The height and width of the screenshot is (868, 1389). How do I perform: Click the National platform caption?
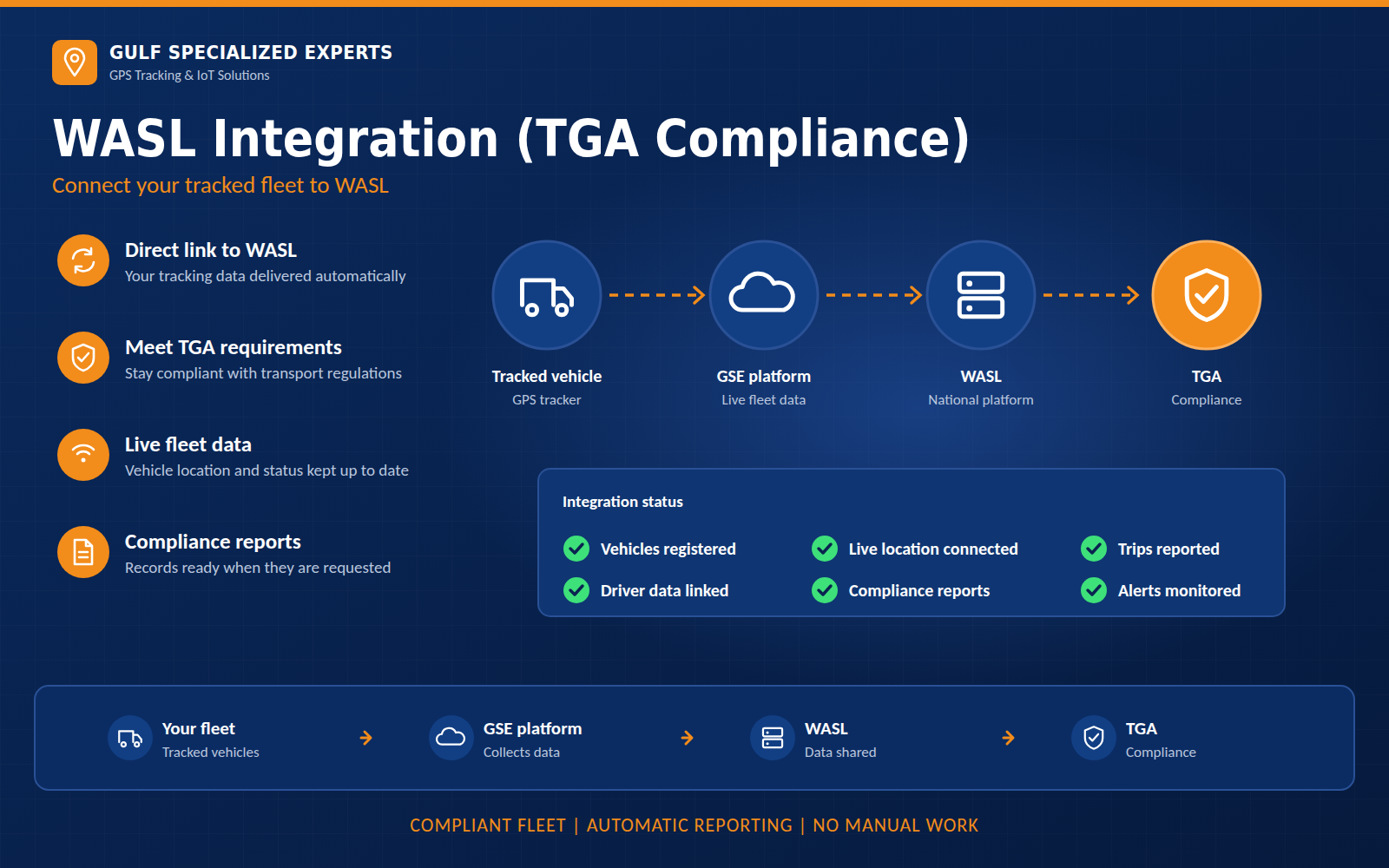[981, 400]
